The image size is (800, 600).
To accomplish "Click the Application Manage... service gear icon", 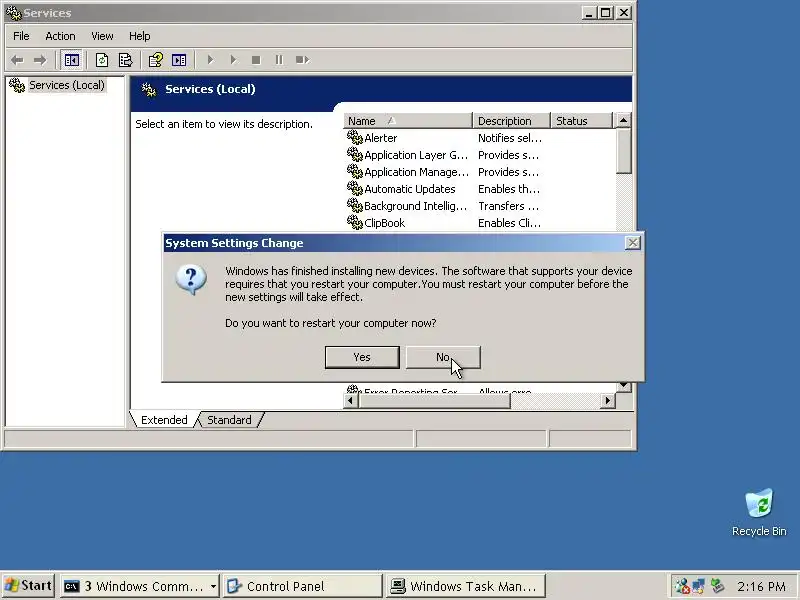I will (355, 171).
